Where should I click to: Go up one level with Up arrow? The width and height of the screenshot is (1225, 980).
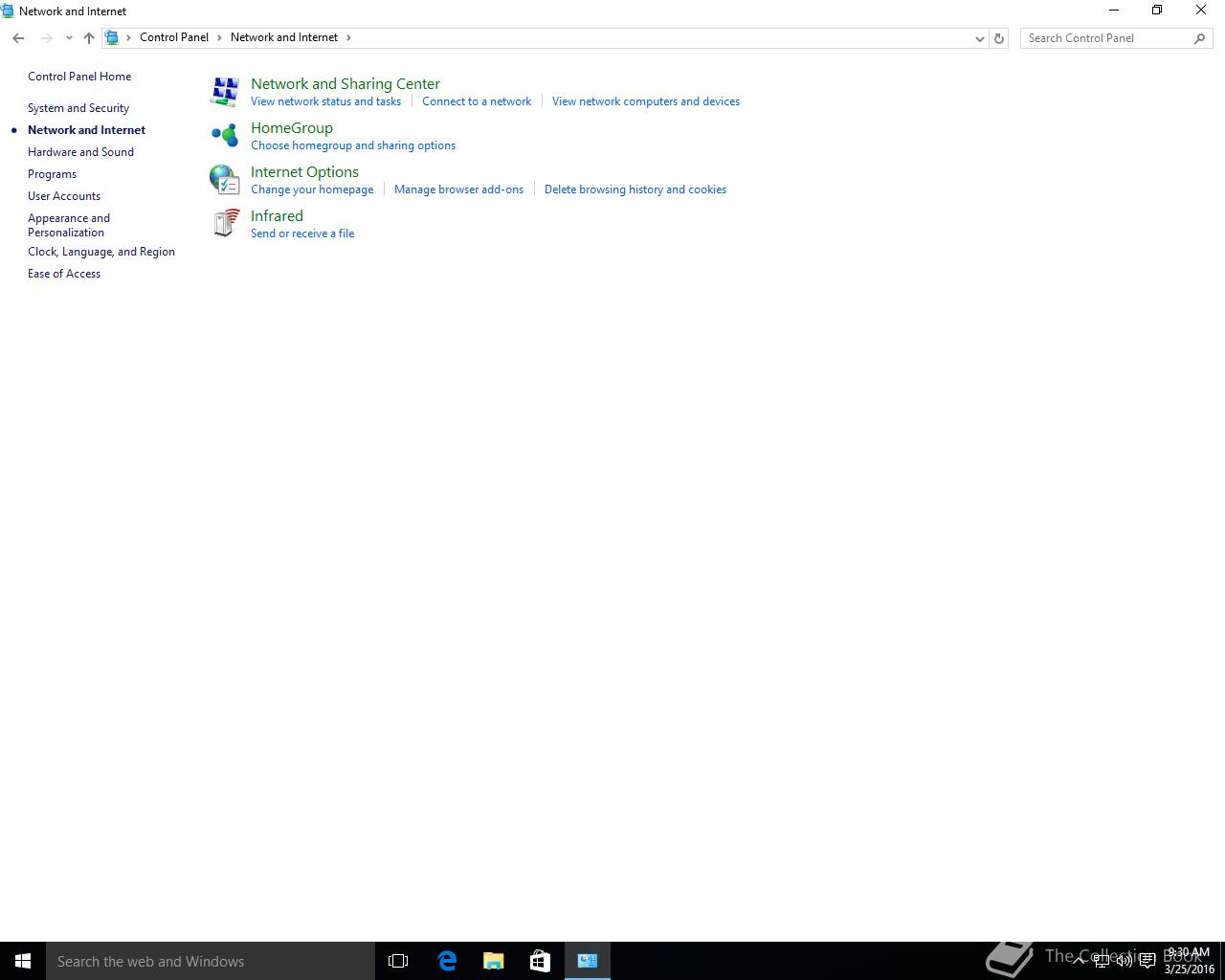89,38
